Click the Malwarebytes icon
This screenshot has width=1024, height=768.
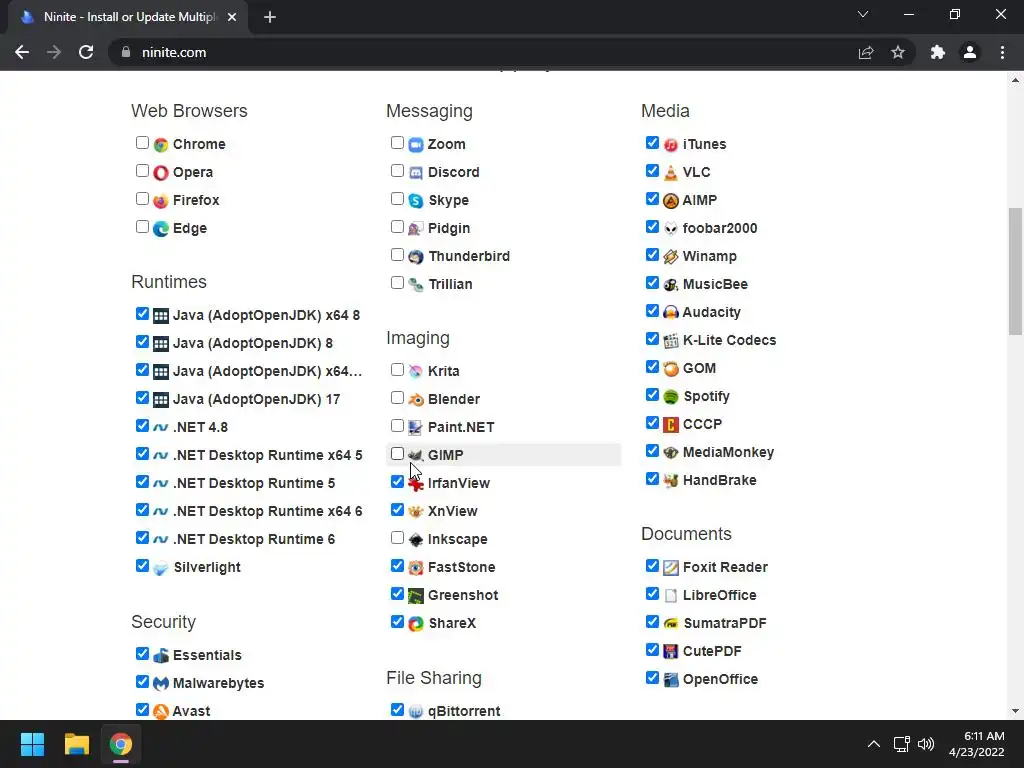161,683
